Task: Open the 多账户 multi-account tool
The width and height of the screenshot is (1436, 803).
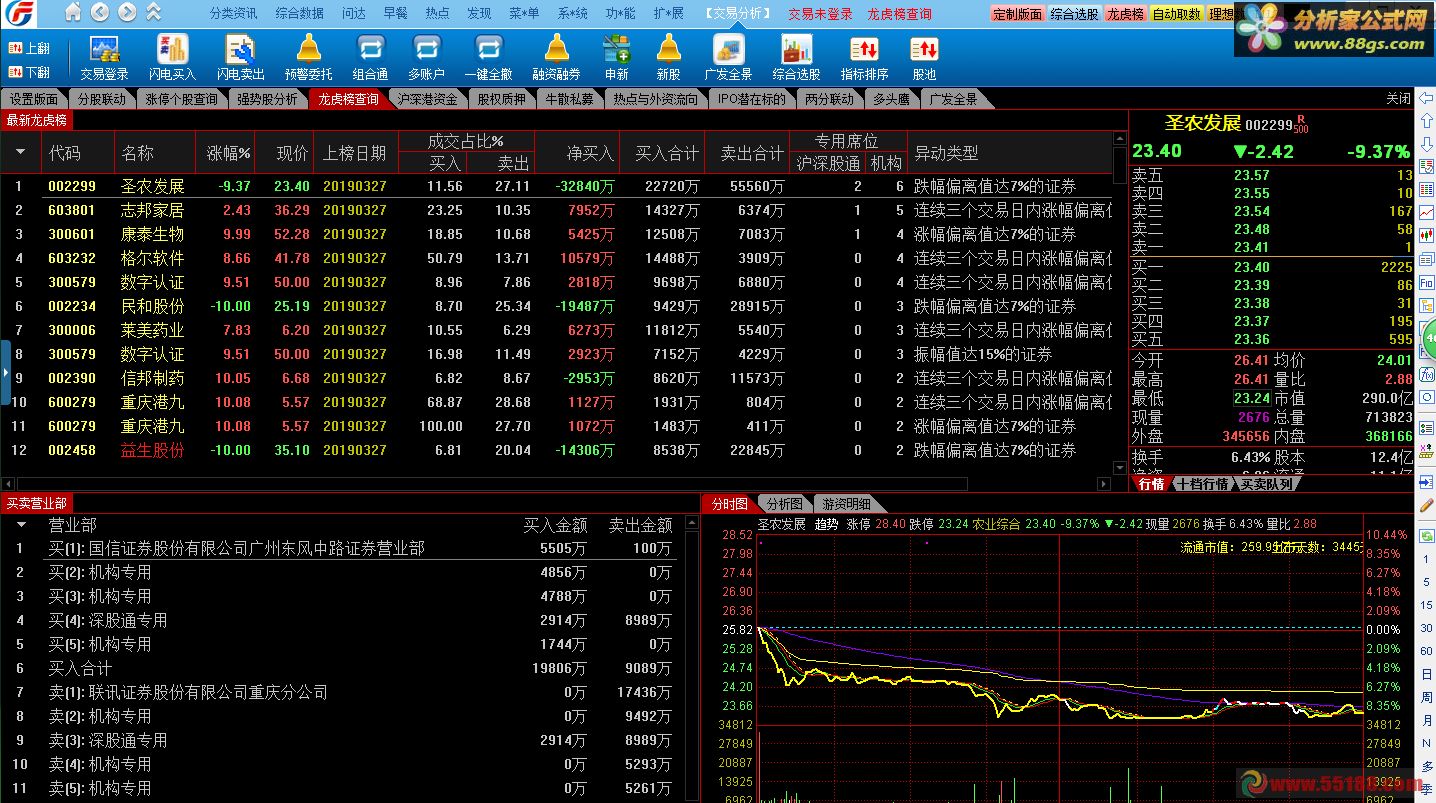Action: [x=426, y=58]
